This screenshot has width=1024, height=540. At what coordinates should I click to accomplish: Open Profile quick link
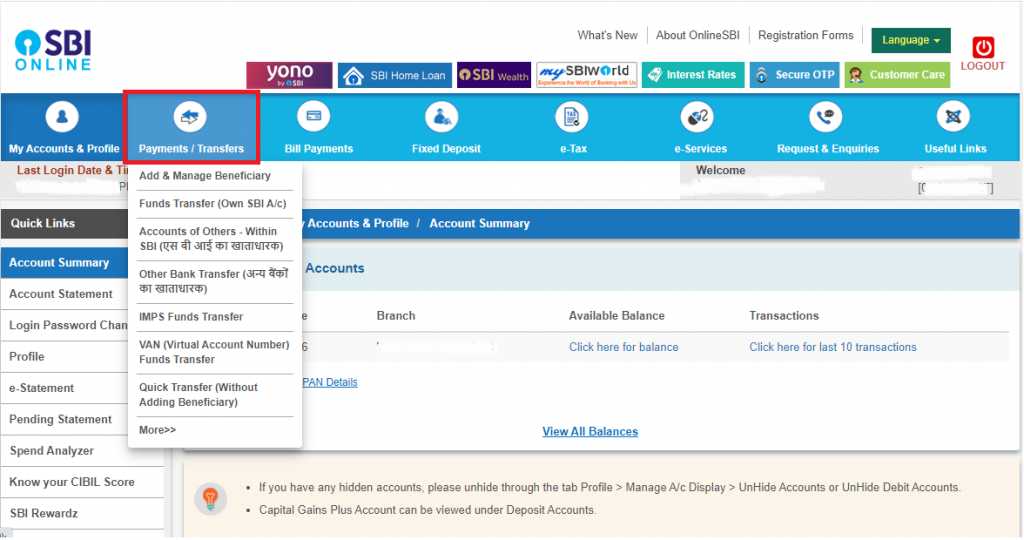[x=64, y=357]
